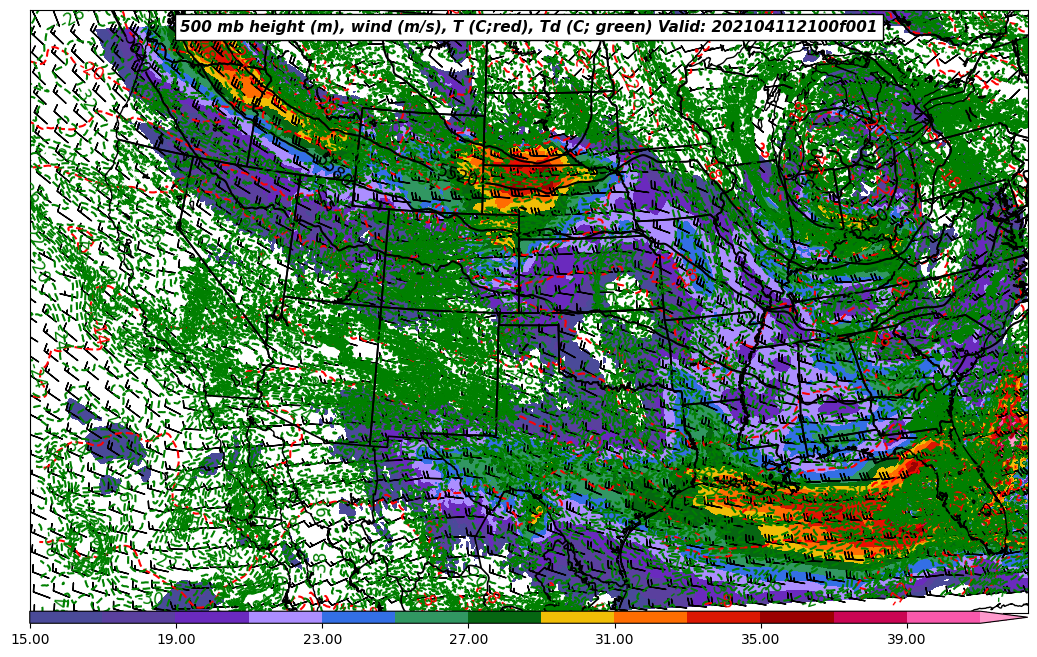Click the 19.00 colorbar tick label
Image resolution: width=1037 pixels, height=657 pixels.
176,639
